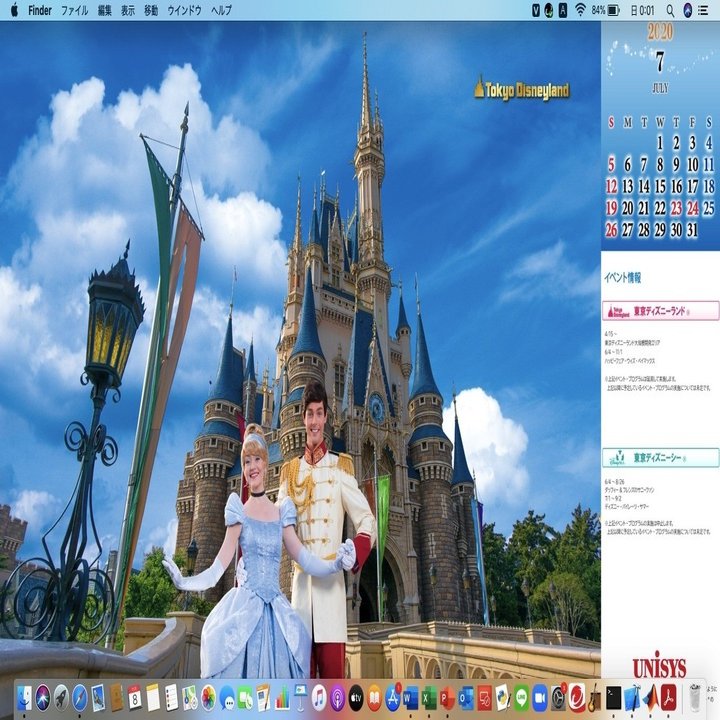Launch Zoom from the Dock

(x=540, y=698)
